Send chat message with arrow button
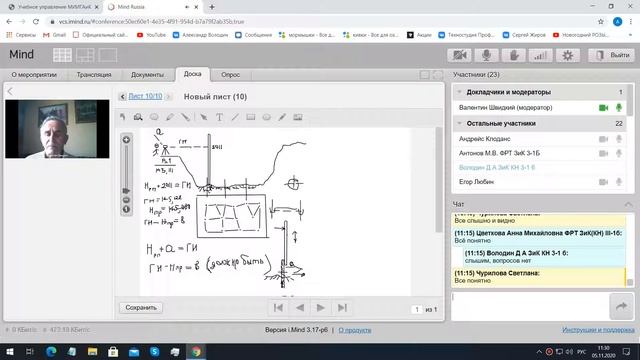The width and height of the screenshot is (640, 360). point(621,306)
